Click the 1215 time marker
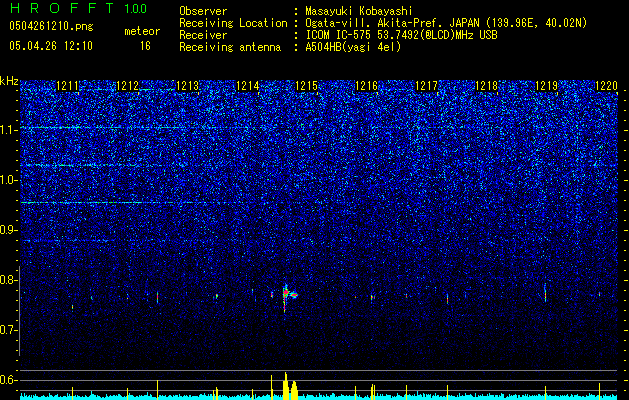The width and height of the screenshot is (629, 400). [x=307, y=86]
